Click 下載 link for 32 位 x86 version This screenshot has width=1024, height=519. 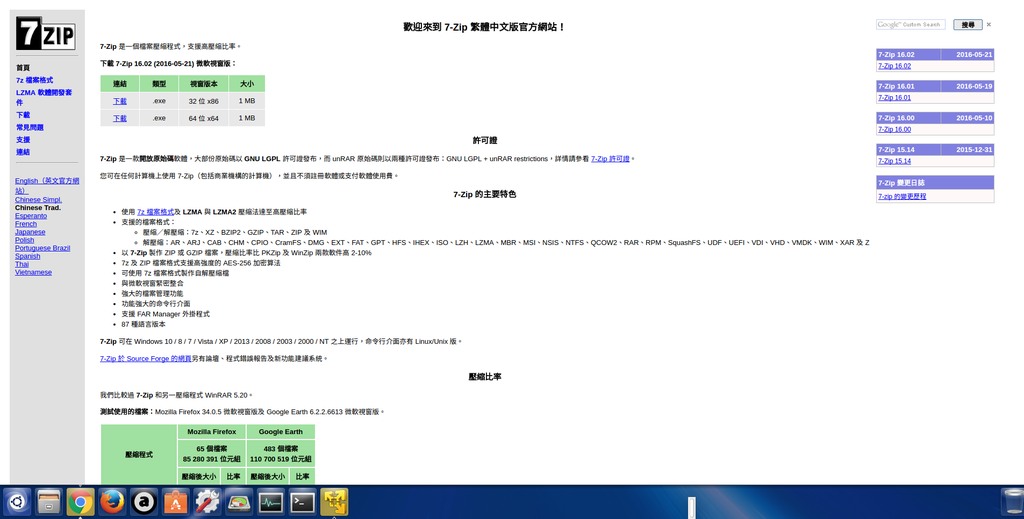120,101
